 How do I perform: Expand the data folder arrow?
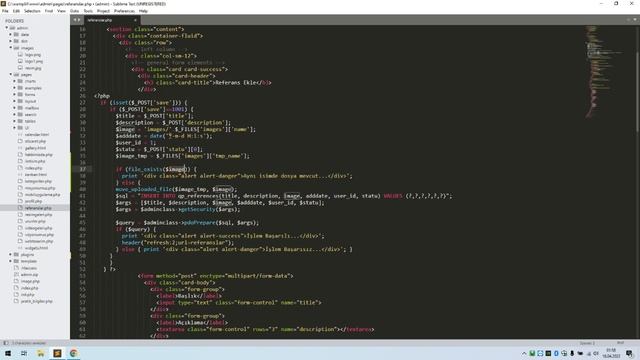pos(11,35)
